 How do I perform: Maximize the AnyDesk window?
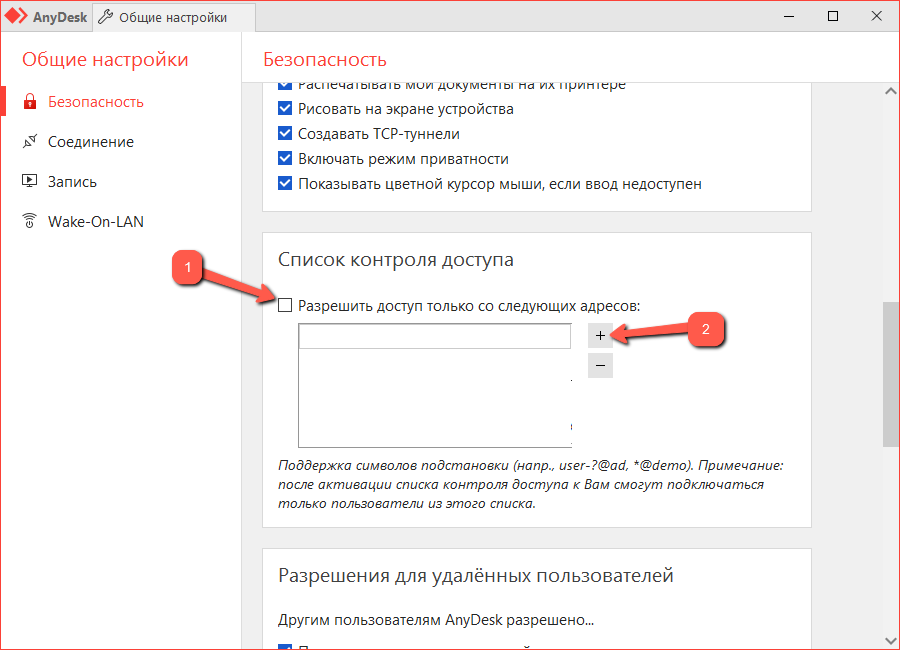click(833, 17)
